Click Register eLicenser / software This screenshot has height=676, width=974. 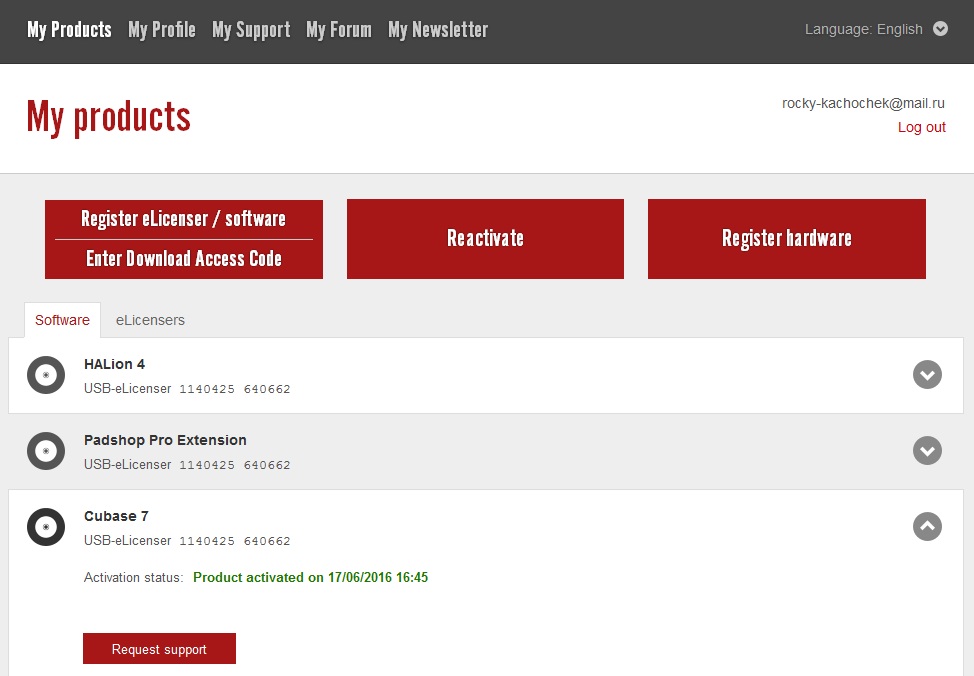[x=184, y=219]
